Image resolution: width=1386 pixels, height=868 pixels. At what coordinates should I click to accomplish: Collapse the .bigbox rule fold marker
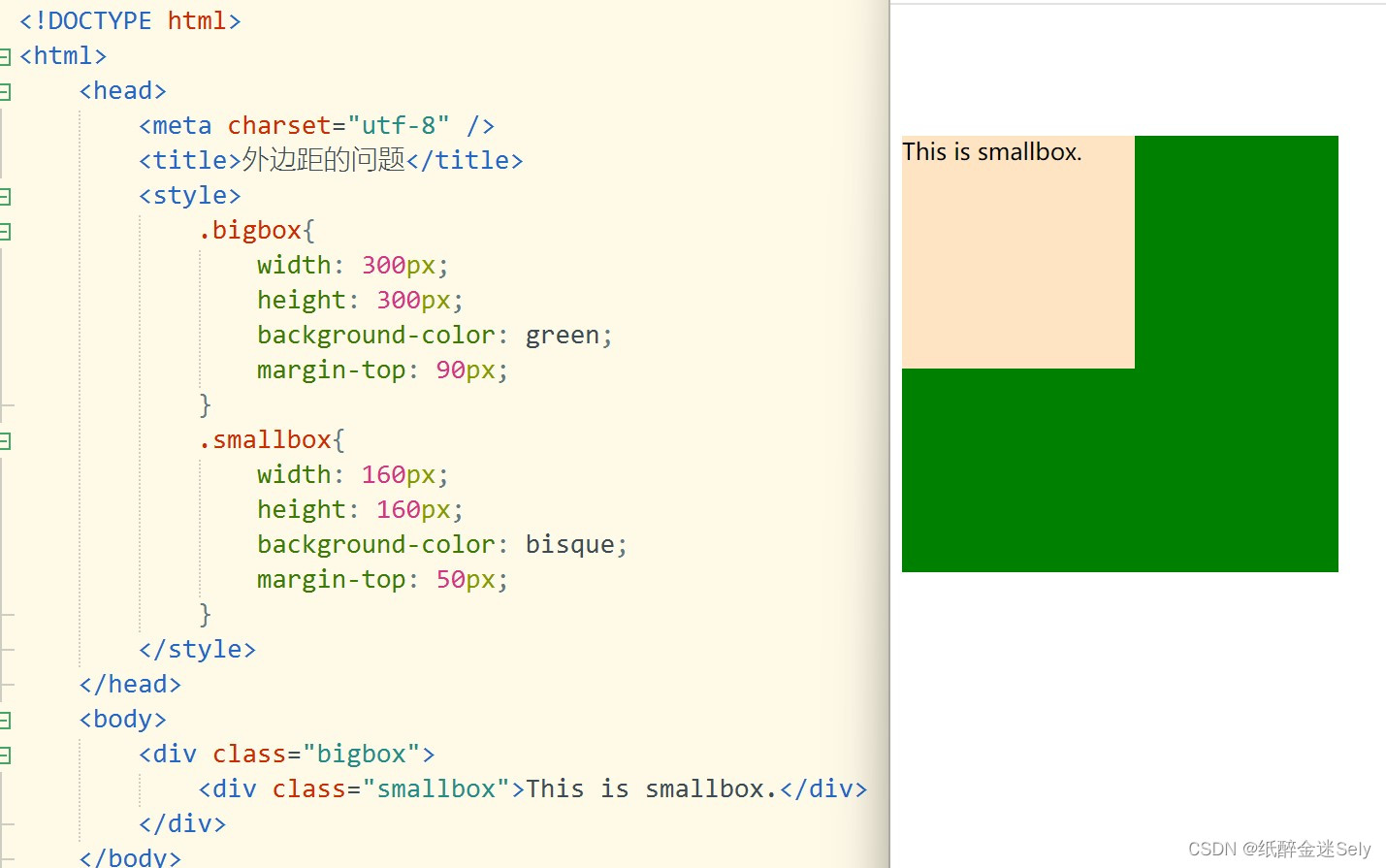(4, 232)
